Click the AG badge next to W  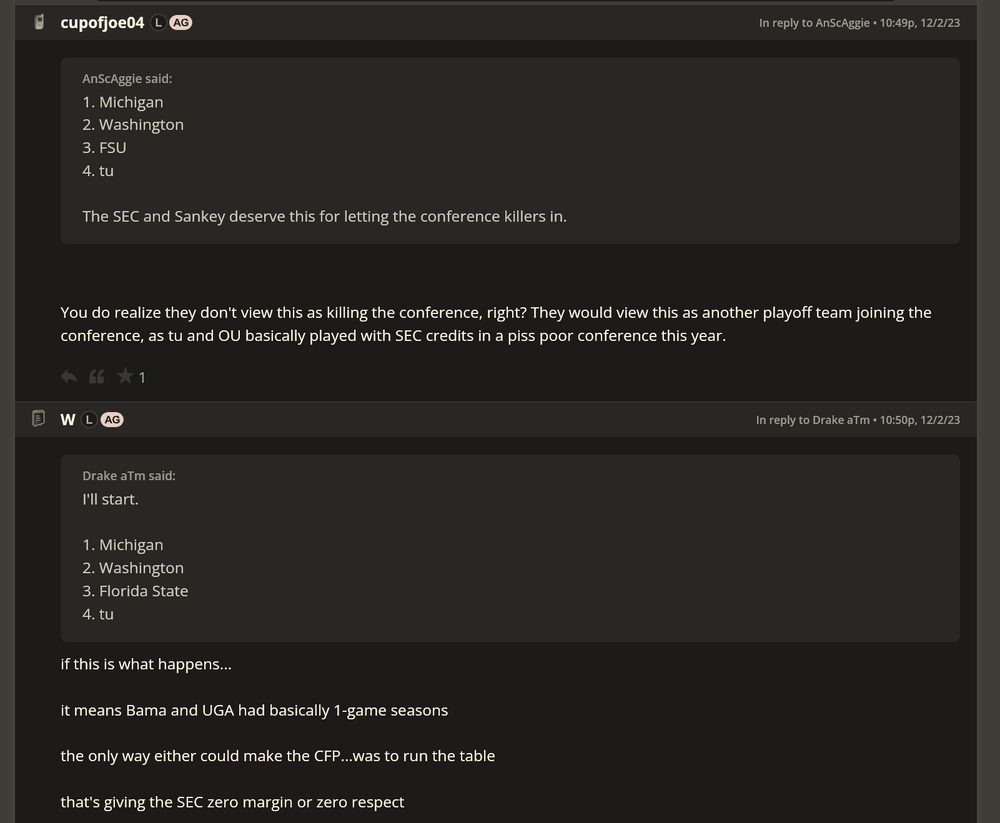112,420
